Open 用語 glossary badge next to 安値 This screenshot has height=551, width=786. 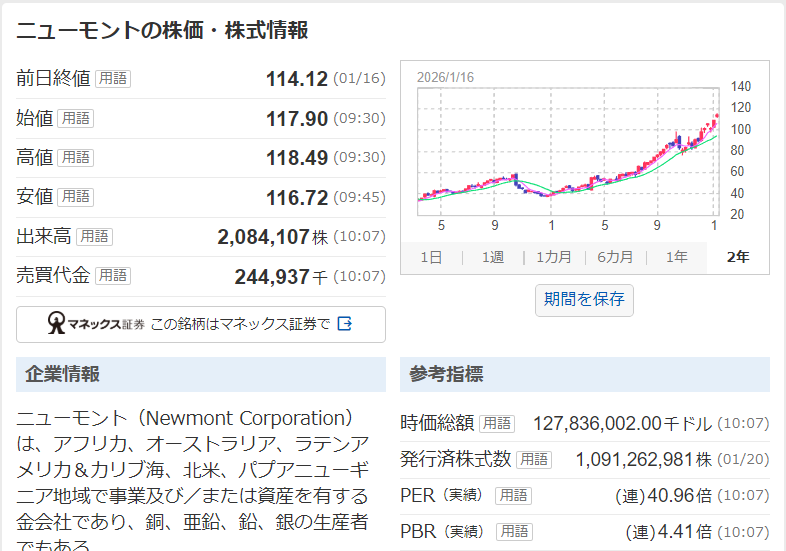pos(76,197)
